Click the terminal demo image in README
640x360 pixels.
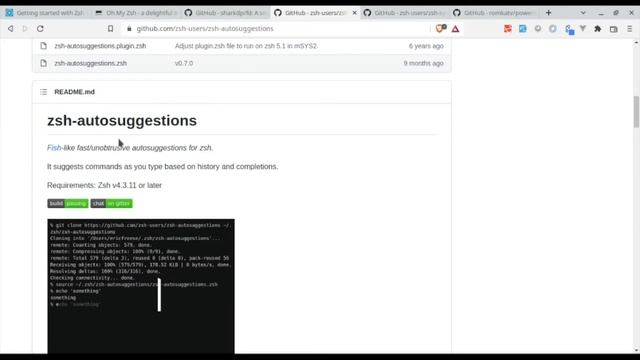(x=141, y=286)
